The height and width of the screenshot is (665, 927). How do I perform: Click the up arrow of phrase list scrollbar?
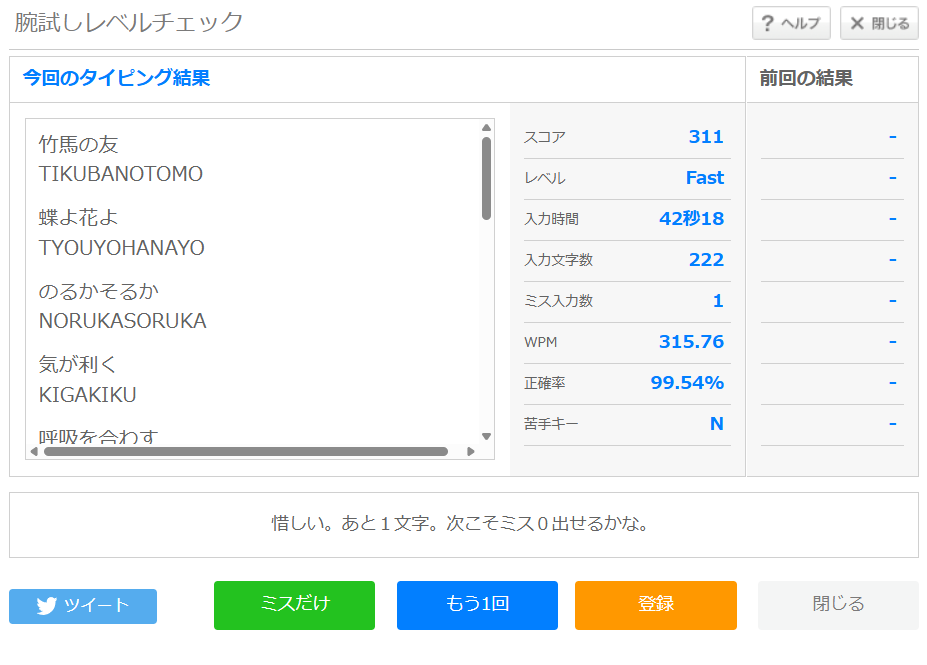coord(487,128)
